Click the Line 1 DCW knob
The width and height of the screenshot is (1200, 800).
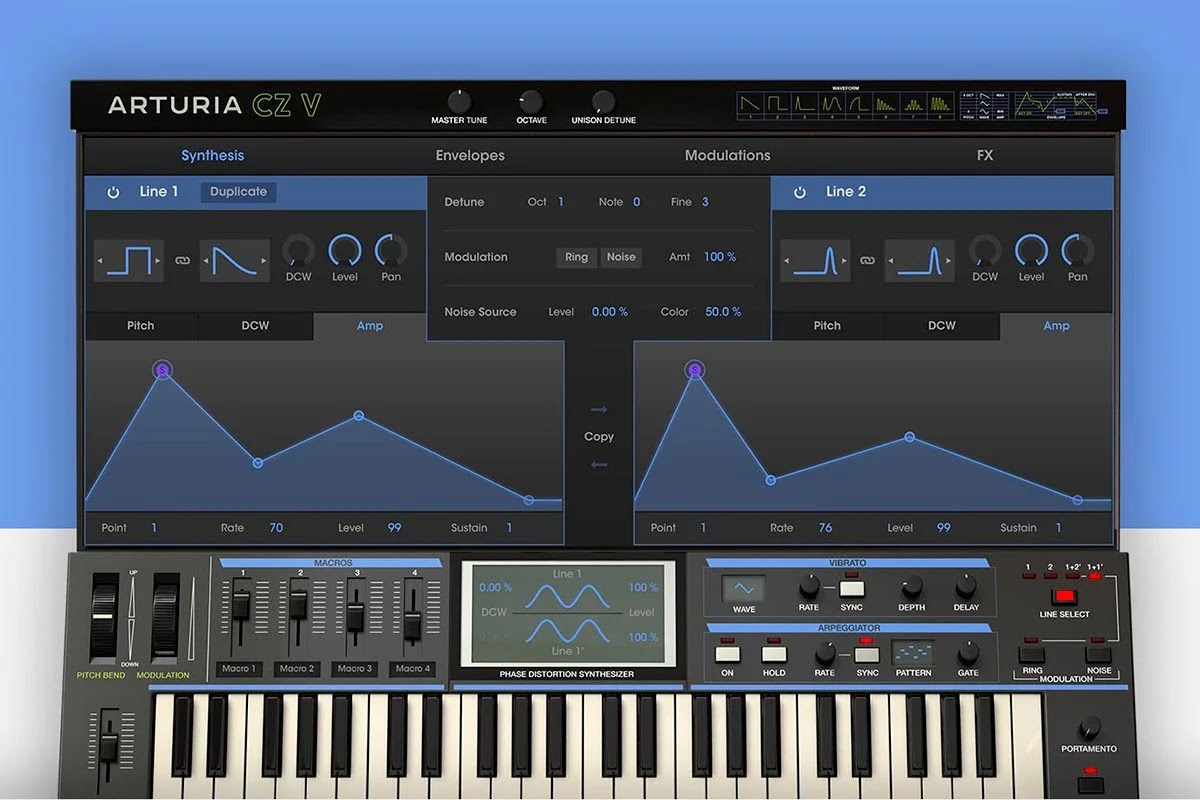pos(298,251)
